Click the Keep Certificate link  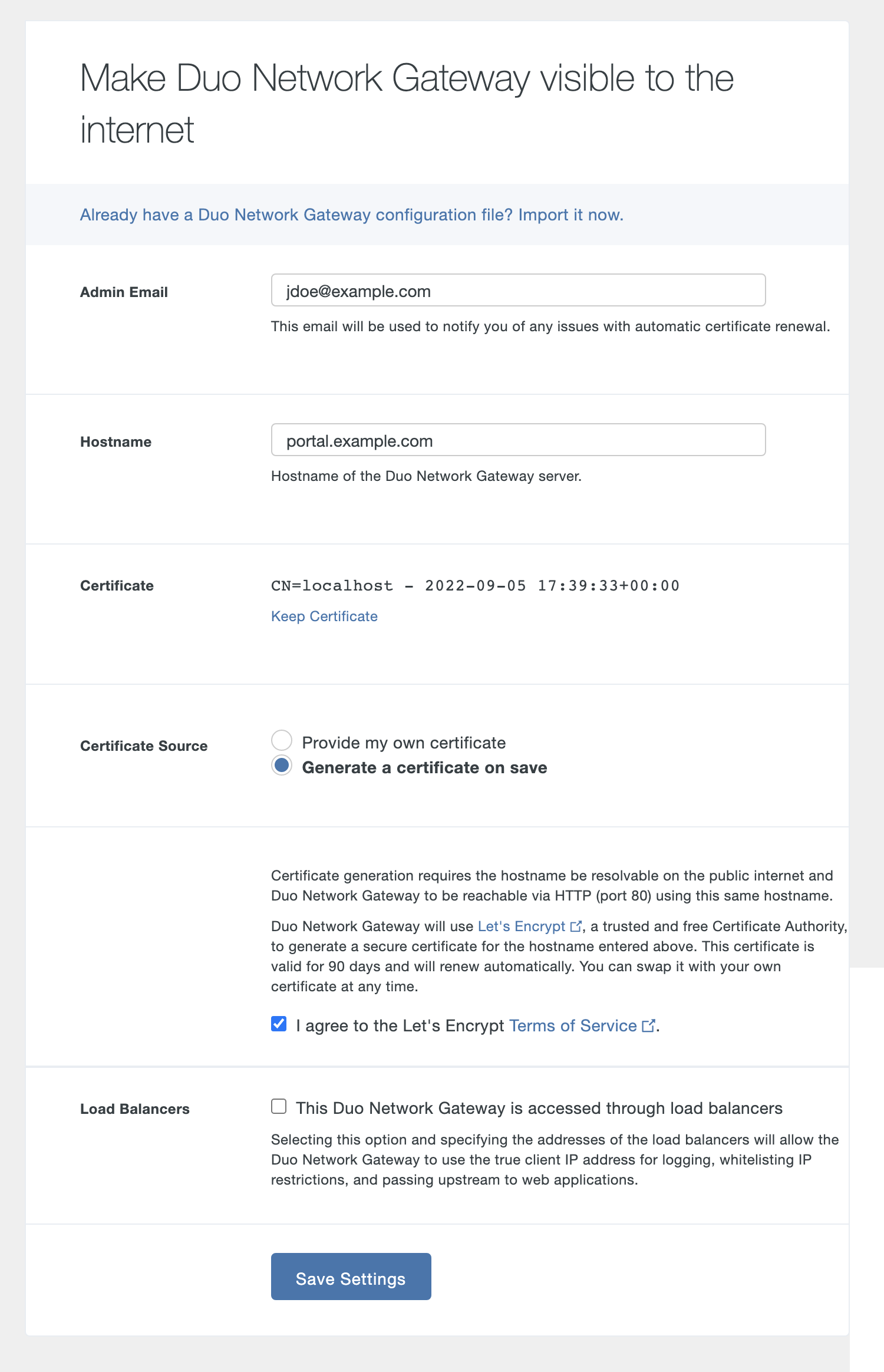click(324, 616)
